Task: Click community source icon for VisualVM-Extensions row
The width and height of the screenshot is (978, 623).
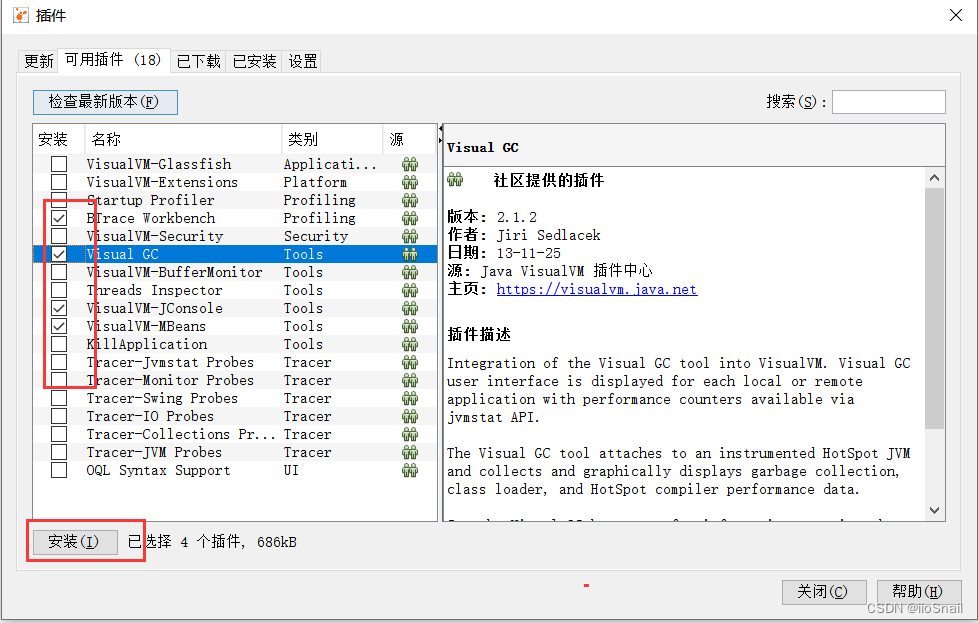Action: click(x=410, y=183)
